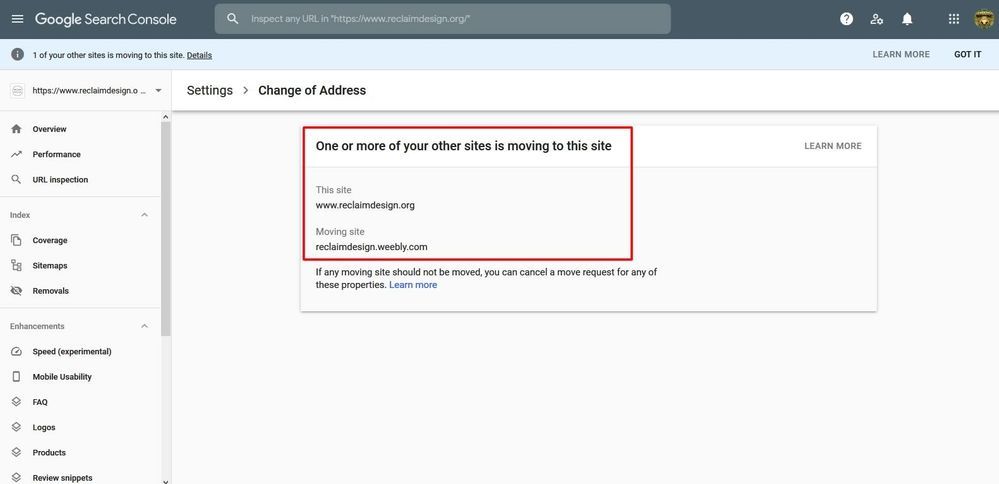Viewport: 999px width, 484px height.
Task: Click the Coverage pages icon
Action: [x=17, y=240]
